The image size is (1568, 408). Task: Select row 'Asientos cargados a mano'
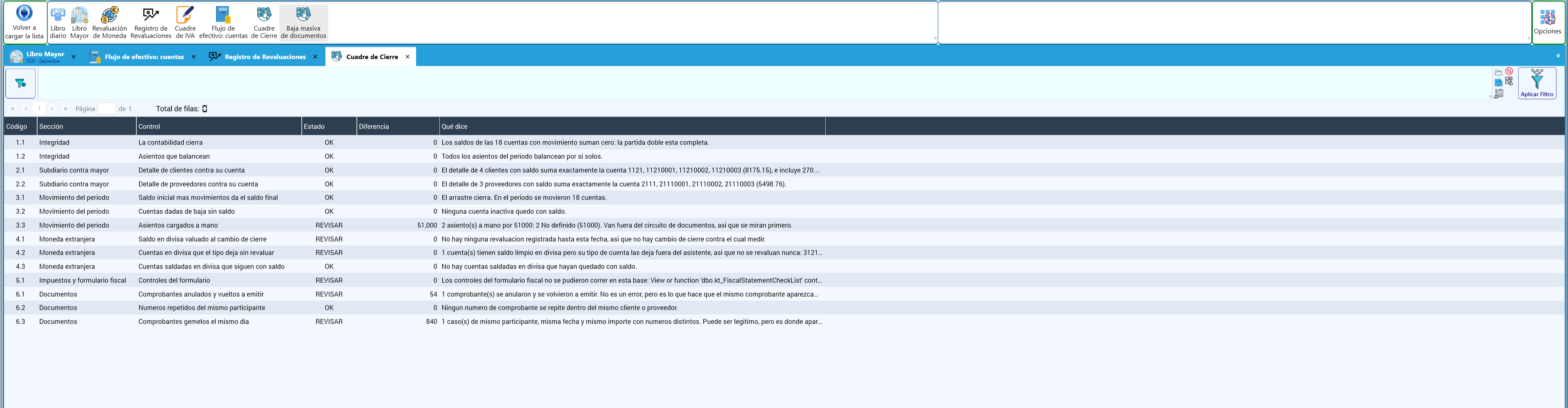click(x=784, y=226)
